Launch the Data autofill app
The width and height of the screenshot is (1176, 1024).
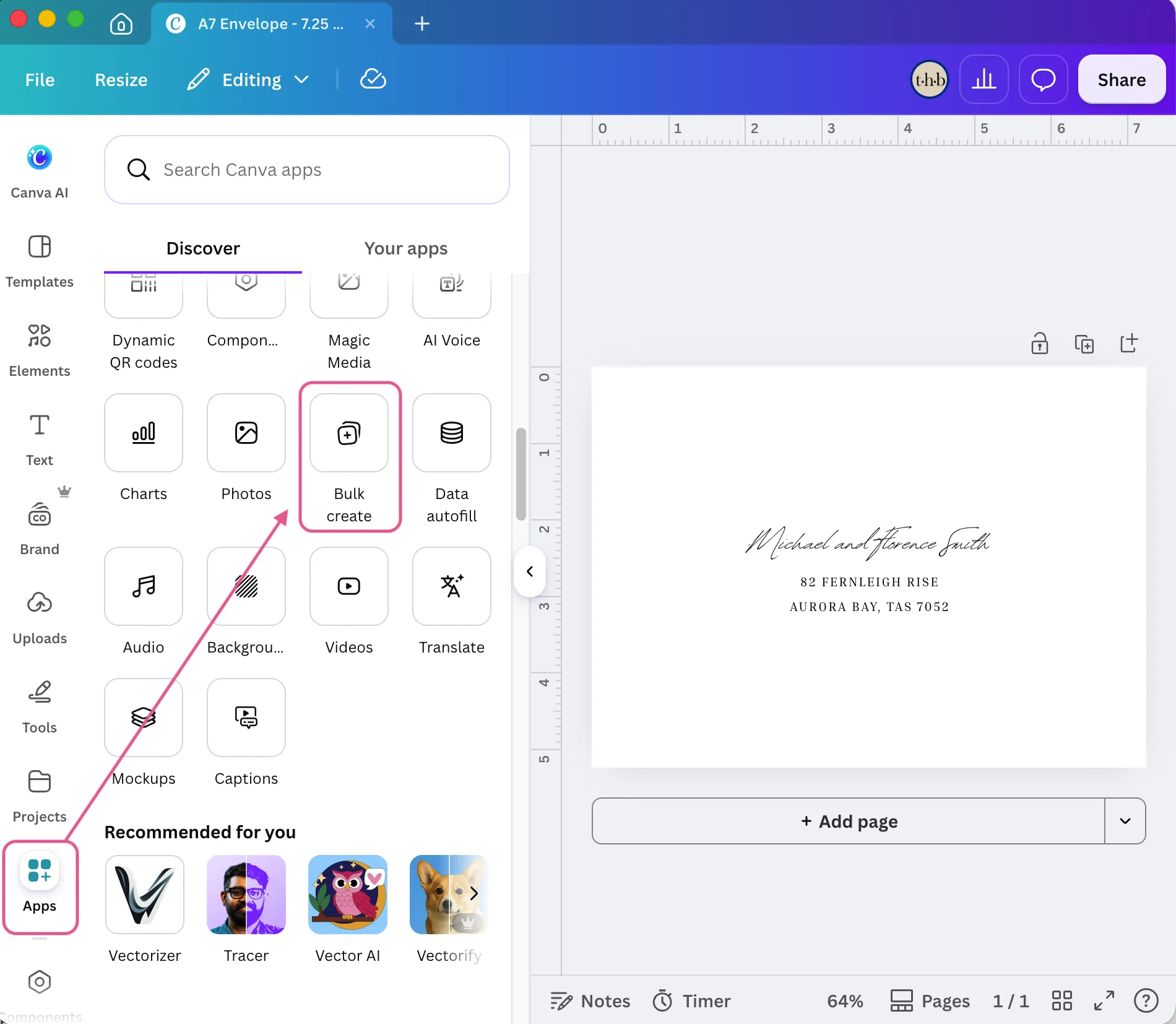[452, 459]
